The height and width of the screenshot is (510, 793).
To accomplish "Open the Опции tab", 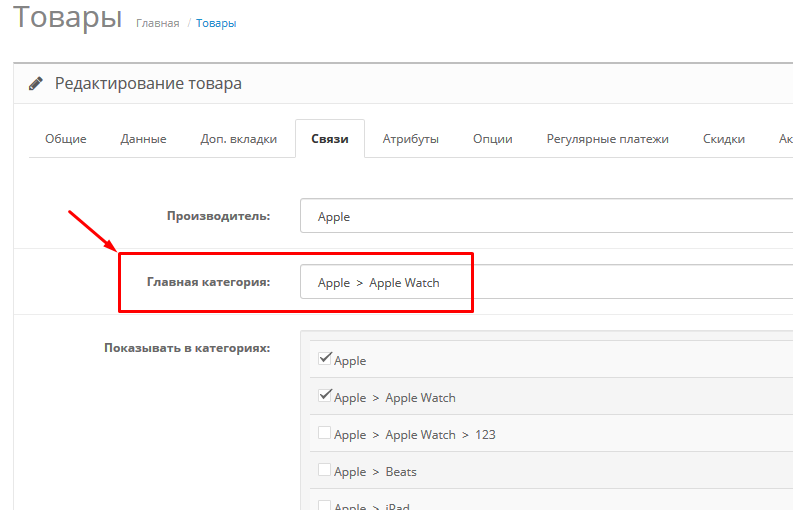I will (493, 139).
